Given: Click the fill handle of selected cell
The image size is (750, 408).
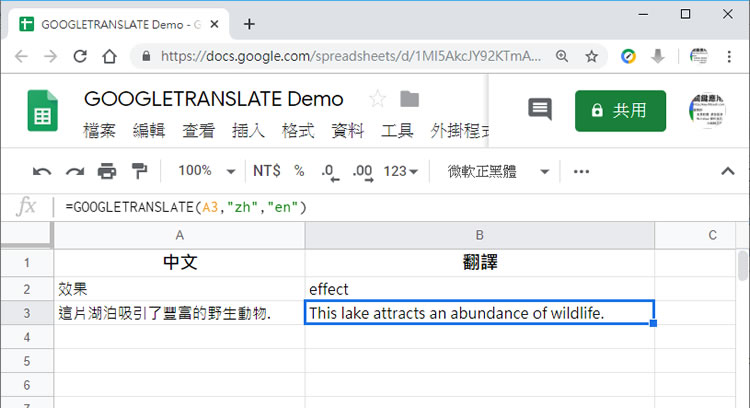Looking at the screenshot, I should [x=653, y=323].
